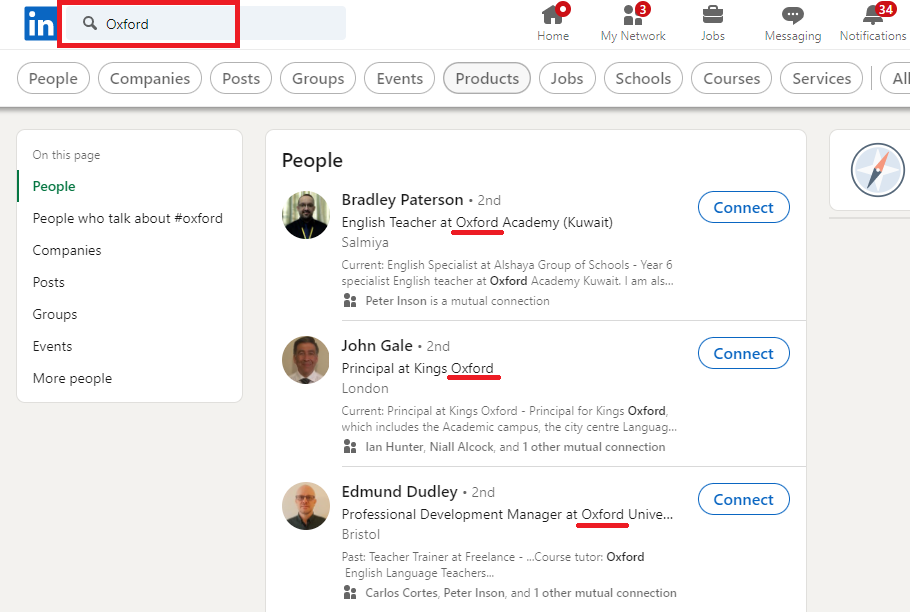Filter results by Groups

(x=318, y=78)
